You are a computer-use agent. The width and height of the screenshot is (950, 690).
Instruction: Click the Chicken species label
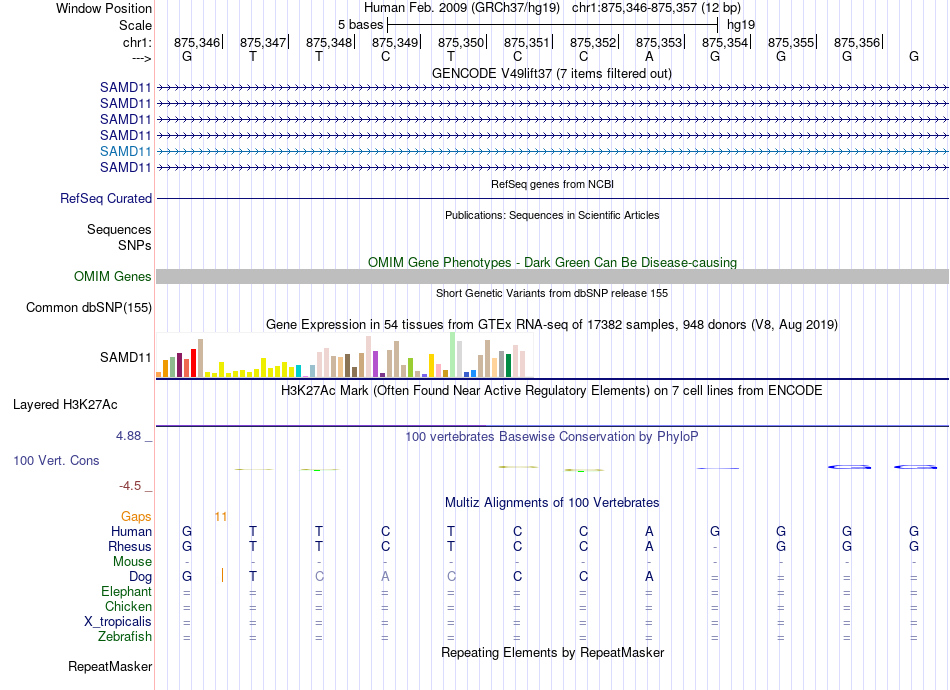click(x=128, y=606)
